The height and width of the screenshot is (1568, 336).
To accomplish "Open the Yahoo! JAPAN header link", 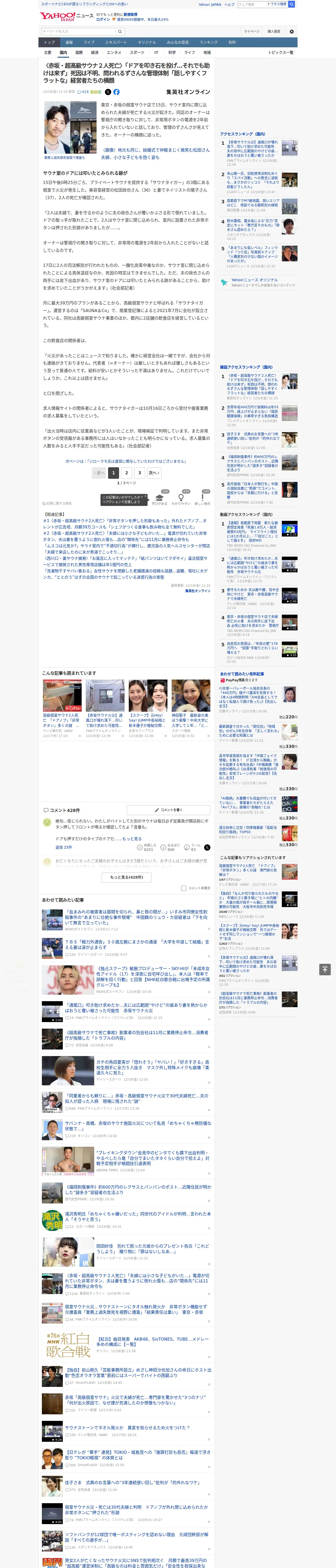I will pyautogui.click(x=210, y=4).
